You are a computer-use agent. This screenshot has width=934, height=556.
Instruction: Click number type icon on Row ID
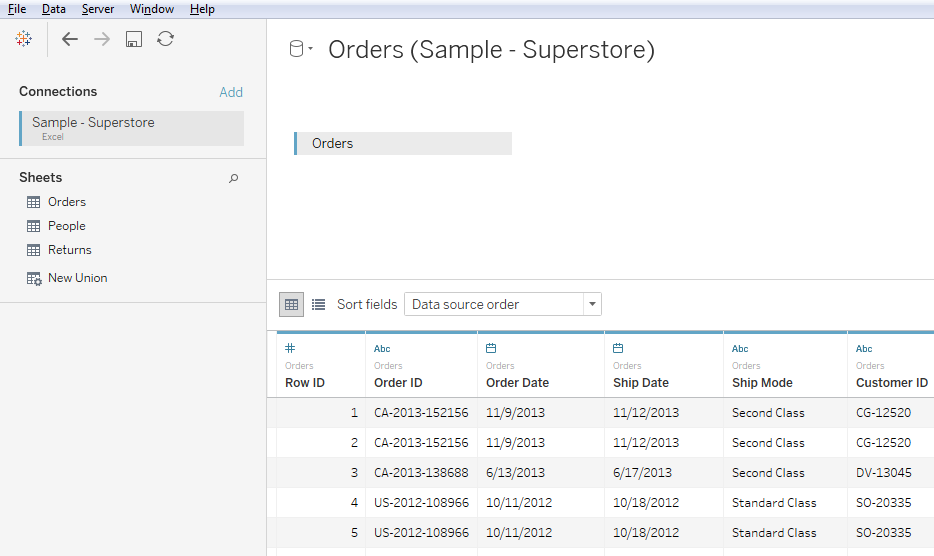(x=290, y=348)
